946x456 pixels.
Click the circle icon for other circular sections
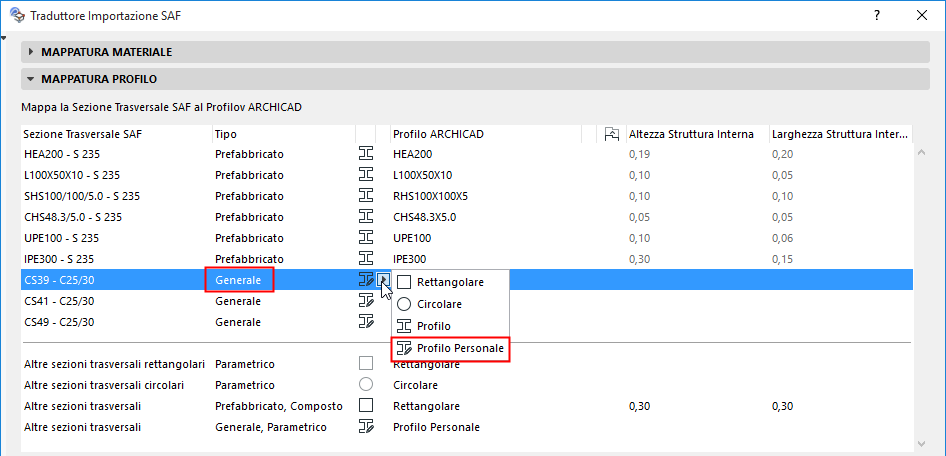365,385
